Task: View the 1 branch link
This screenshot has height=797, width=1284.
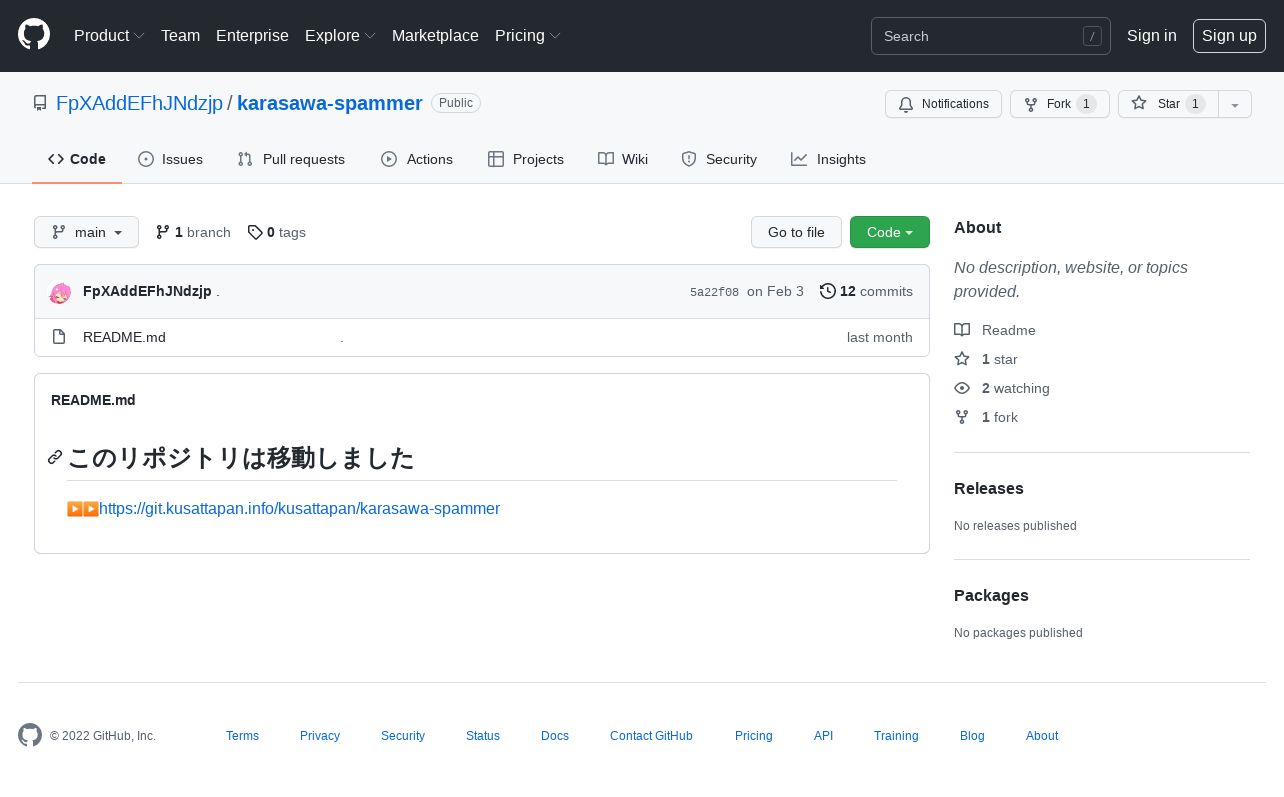Action: pos(193,232)
